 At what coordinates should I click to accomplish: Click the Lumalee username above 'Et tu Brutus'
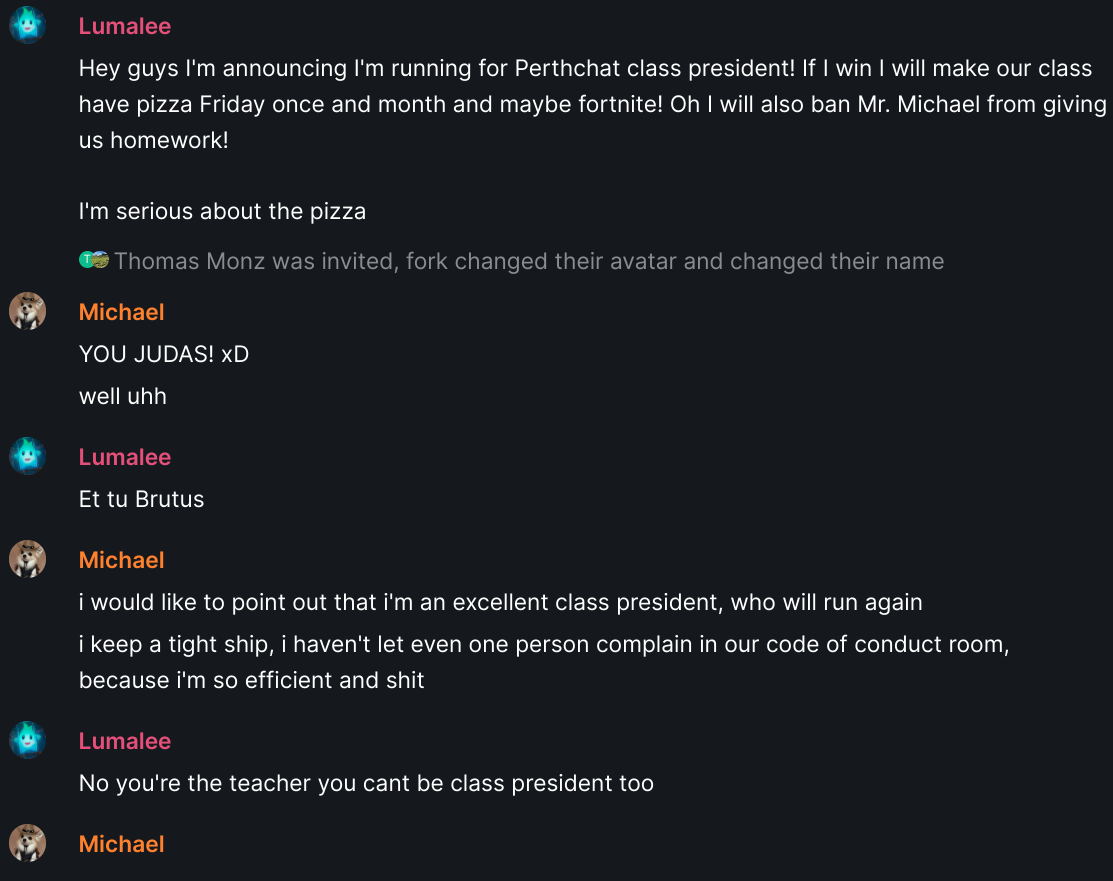click(125, 457)
